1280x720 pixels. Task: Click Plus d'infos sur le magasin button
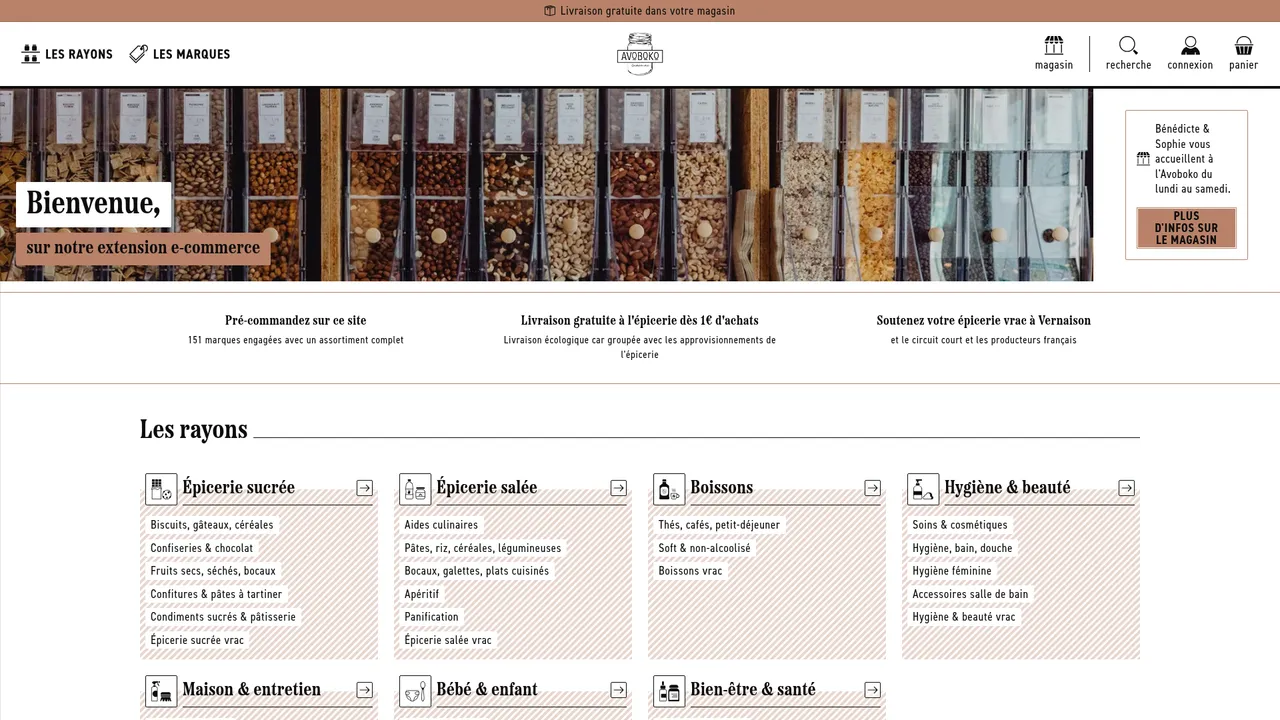1186,228
